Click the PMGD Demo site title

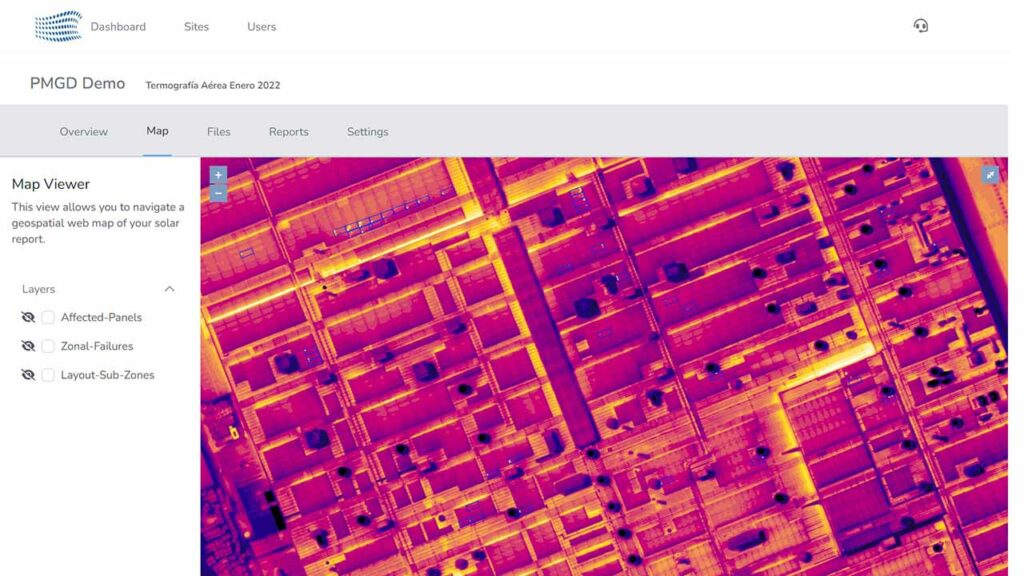point(77,83)
